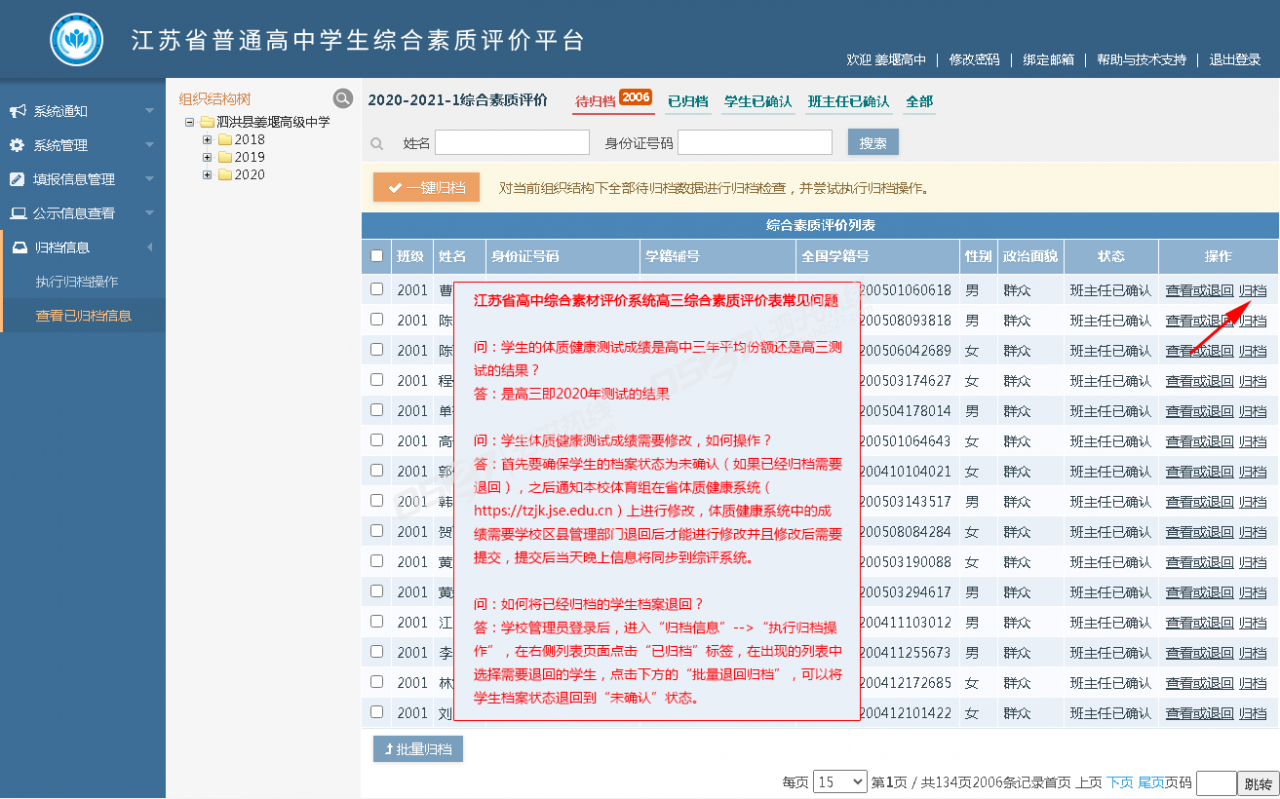Click the pencil icon for 填报信息管理
The width and height of the screenshot is (1280, 799).
pyautogui.click(x=17, y=179)
